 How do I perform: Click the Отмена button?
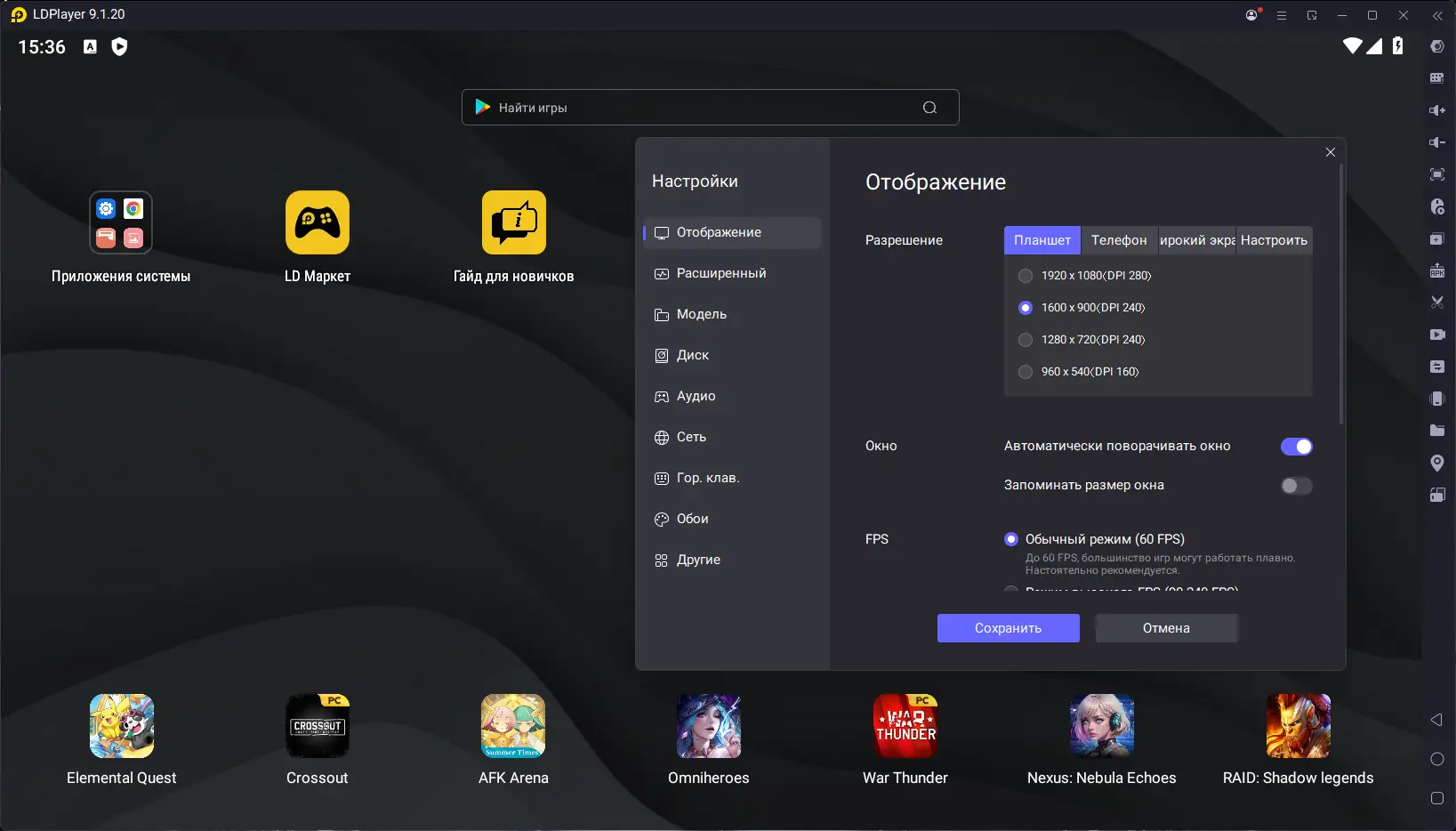click(x=1166, y=628)
